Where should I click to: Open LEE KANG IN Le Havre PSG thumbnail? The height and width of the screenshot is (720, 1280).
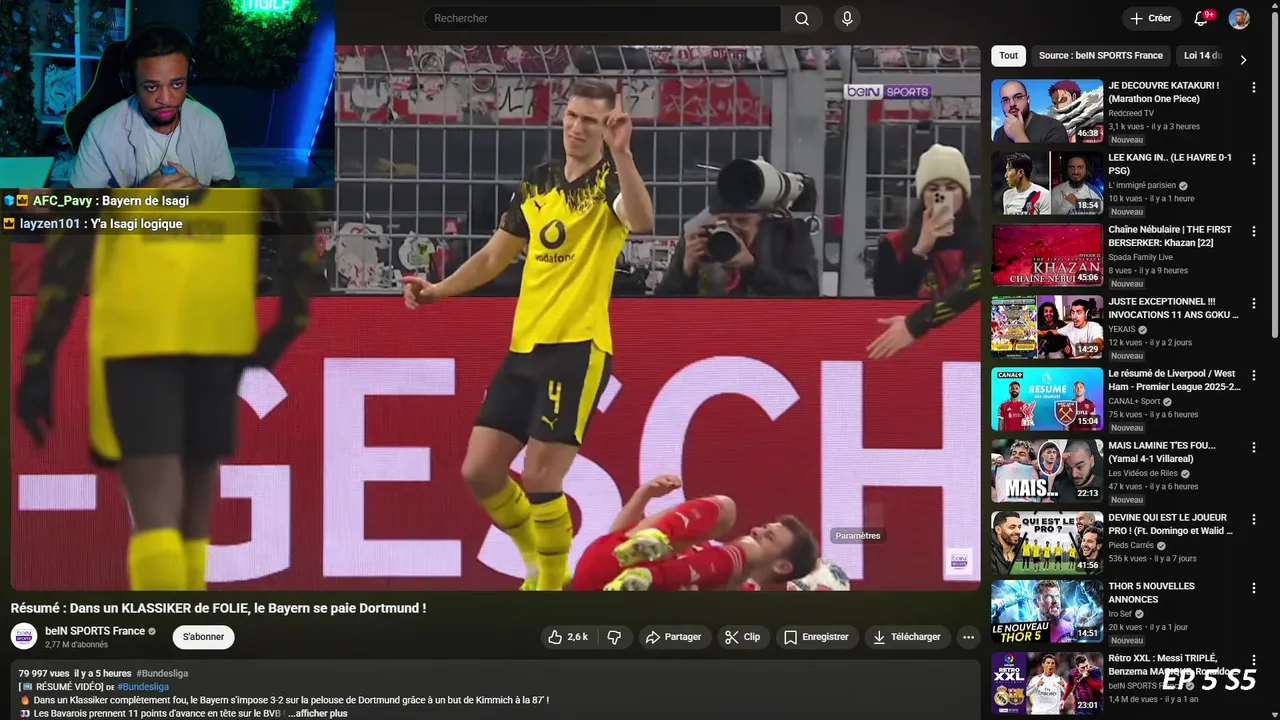(x=1047, y=183)
